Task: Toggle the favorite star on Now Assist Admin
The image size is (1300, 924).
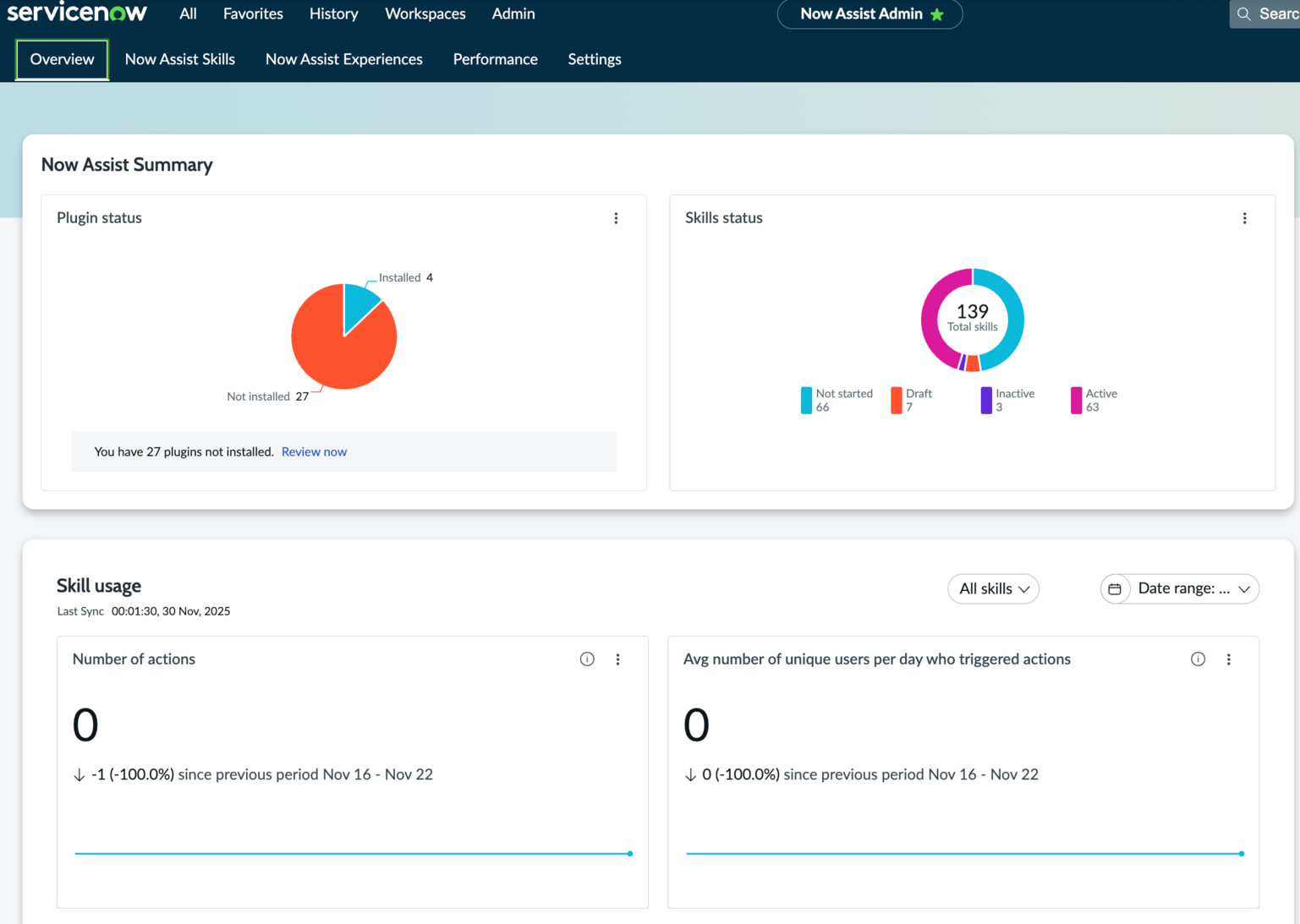Action: click(937, 14)
